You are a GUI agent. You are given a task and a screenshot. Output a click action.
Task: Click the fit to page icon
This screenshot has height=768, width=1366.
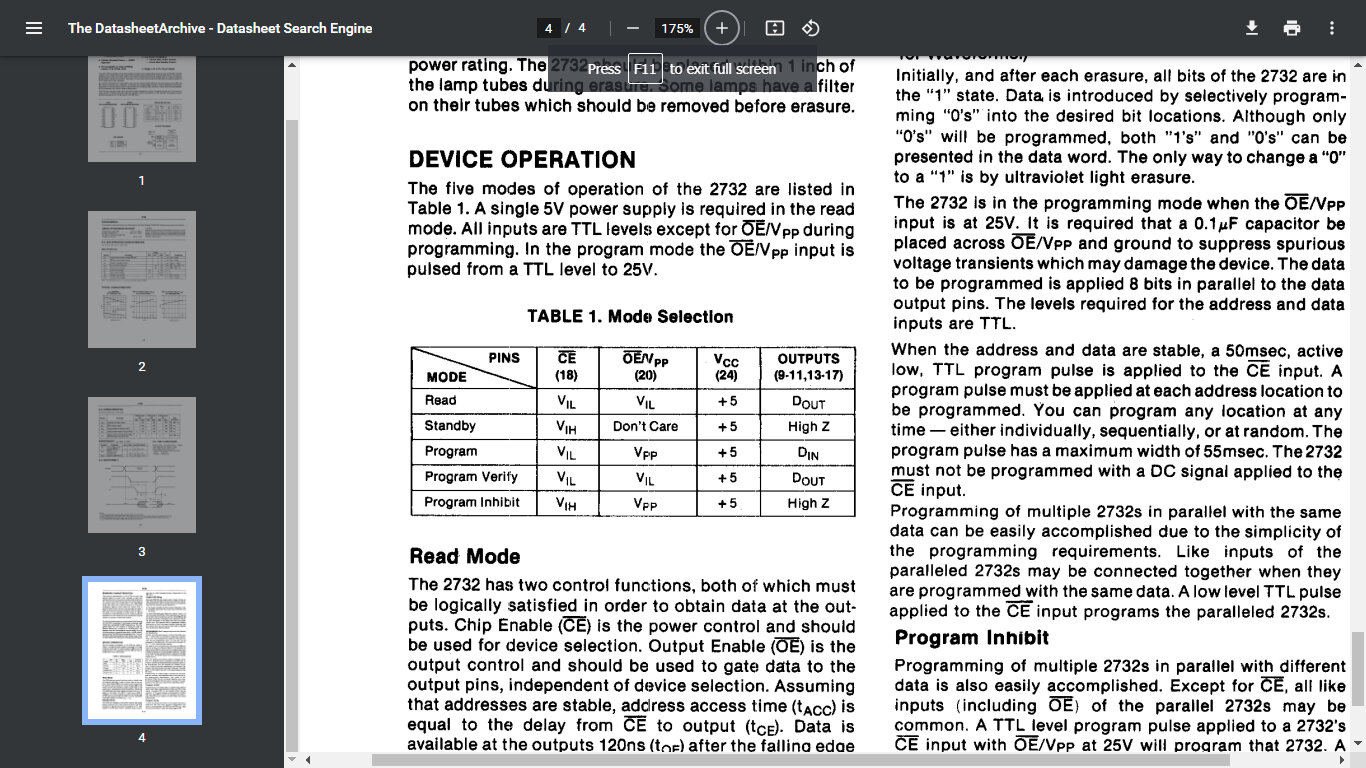775,28
